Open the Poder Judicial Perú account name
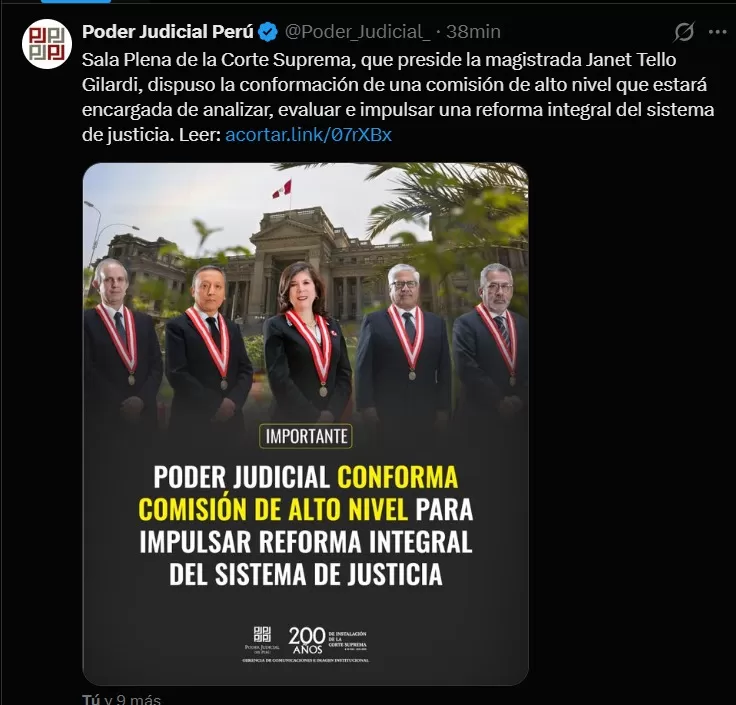 pyautogui.click(x=168, y=31)
